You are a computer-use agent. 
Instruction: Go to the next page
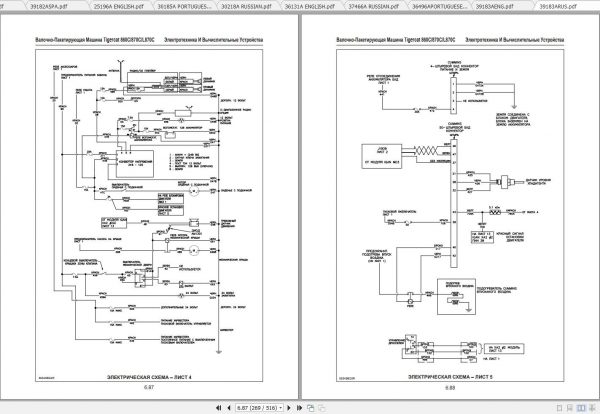tap(289, 408)
